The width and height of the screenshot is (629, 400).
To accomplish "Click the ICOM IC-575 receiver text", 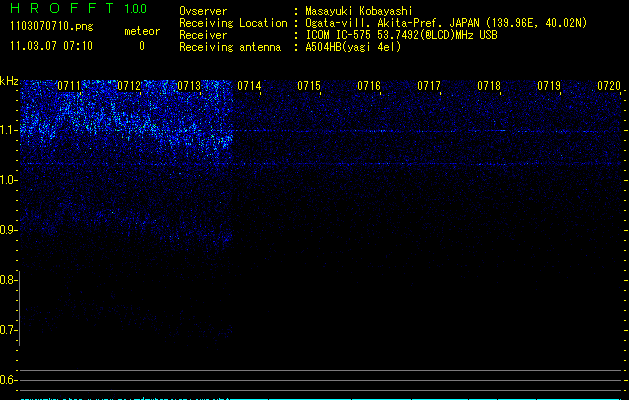I will pyautogui.click(x=401, y=35).
